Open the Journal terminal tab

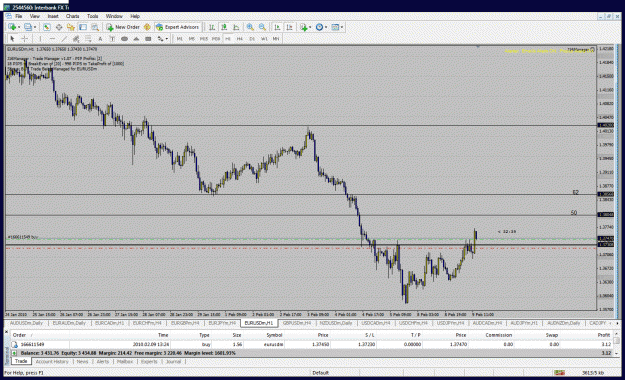[173, 362]
